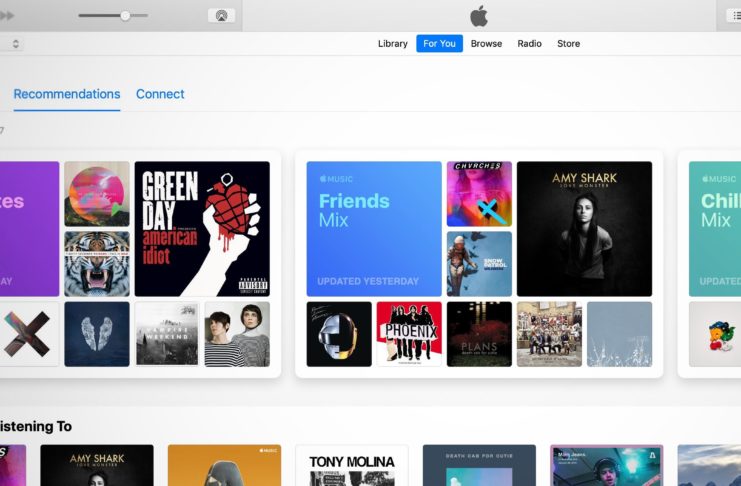The image size is (741, 486).
Task: Open the Radio tab
Action: (x=529, y=43)
